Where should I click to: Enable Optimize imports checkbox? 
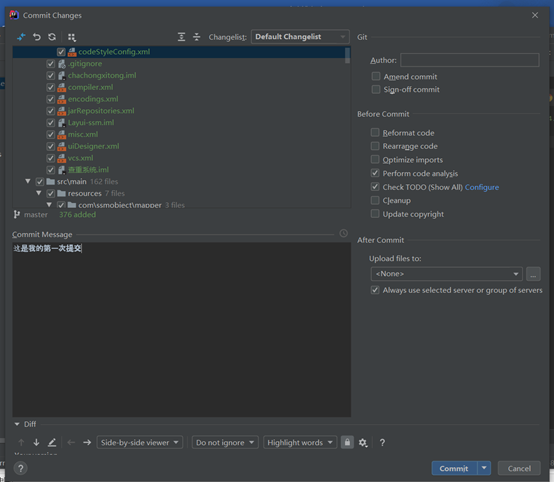click(x=375, y=159)
